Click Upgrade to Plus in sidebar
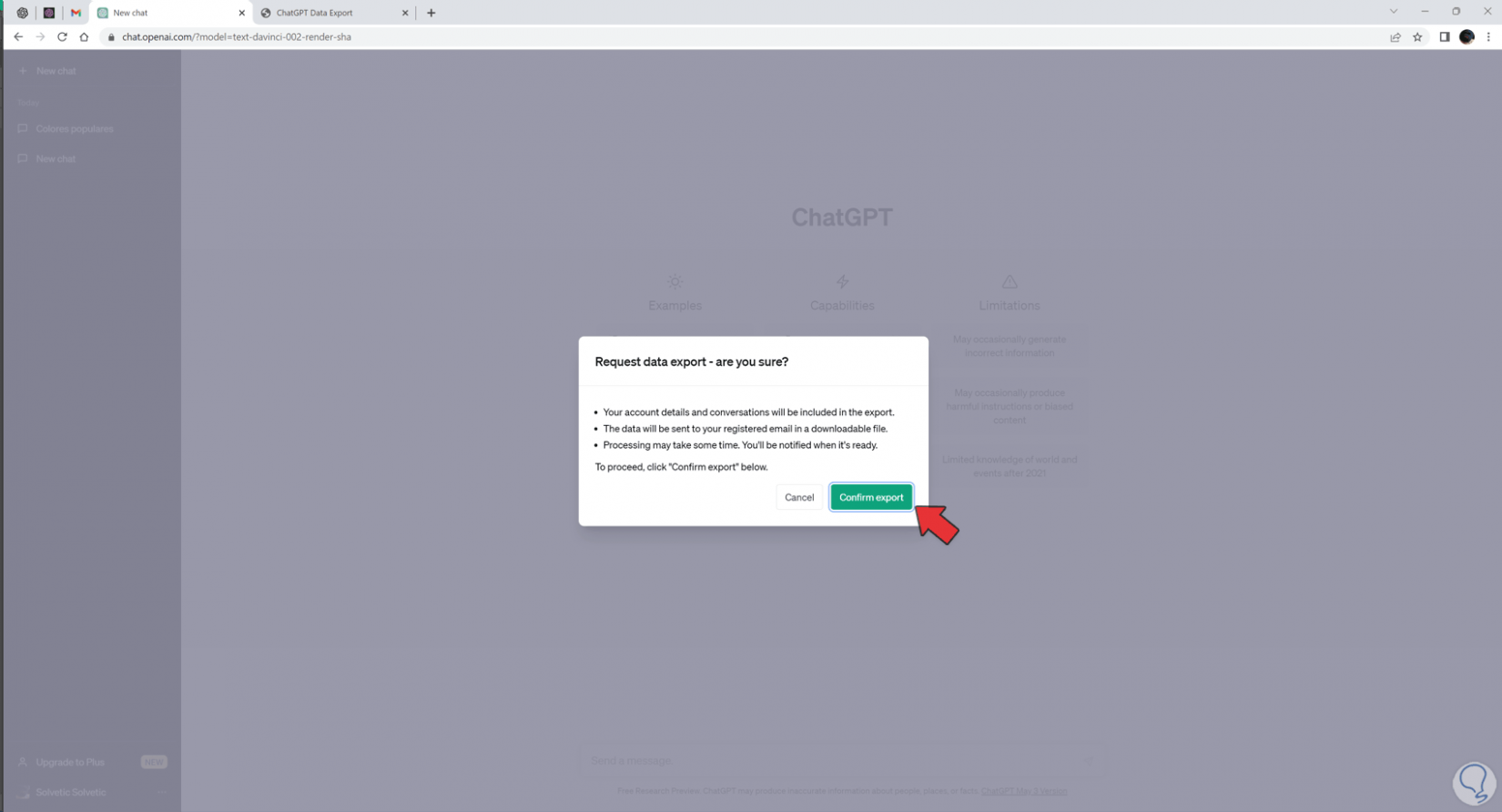Viewport: 1502px width, 812px height. [x=70, y=762]
